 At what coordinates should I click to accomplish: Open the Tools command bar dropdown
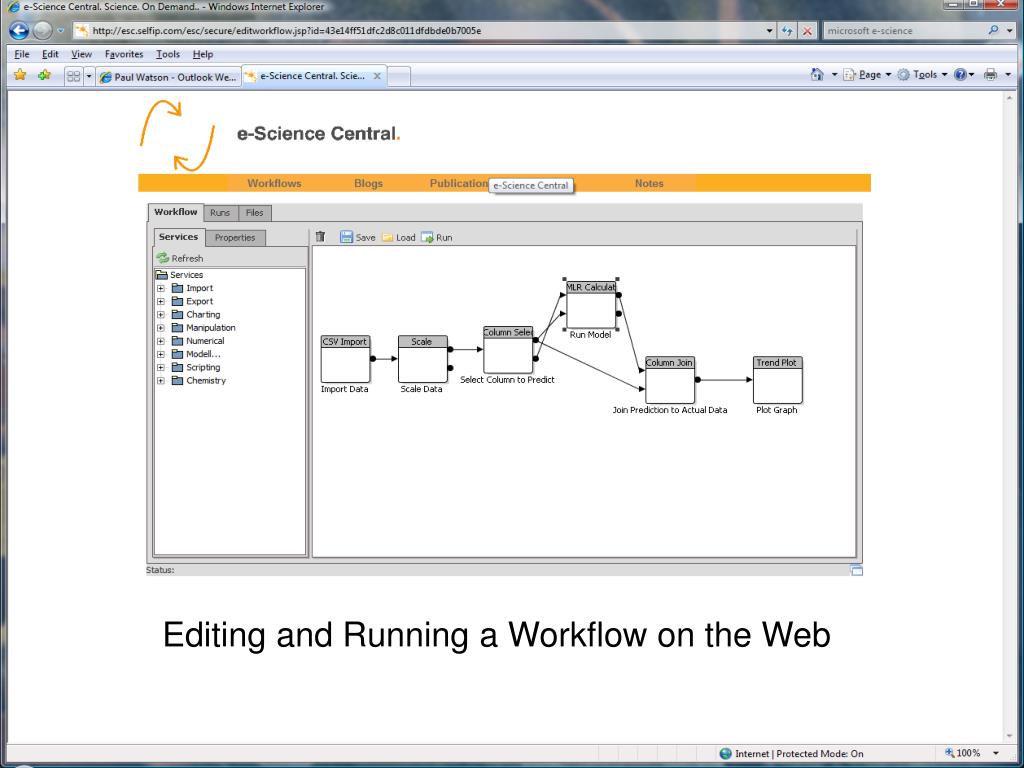click(x=922, y=74)
